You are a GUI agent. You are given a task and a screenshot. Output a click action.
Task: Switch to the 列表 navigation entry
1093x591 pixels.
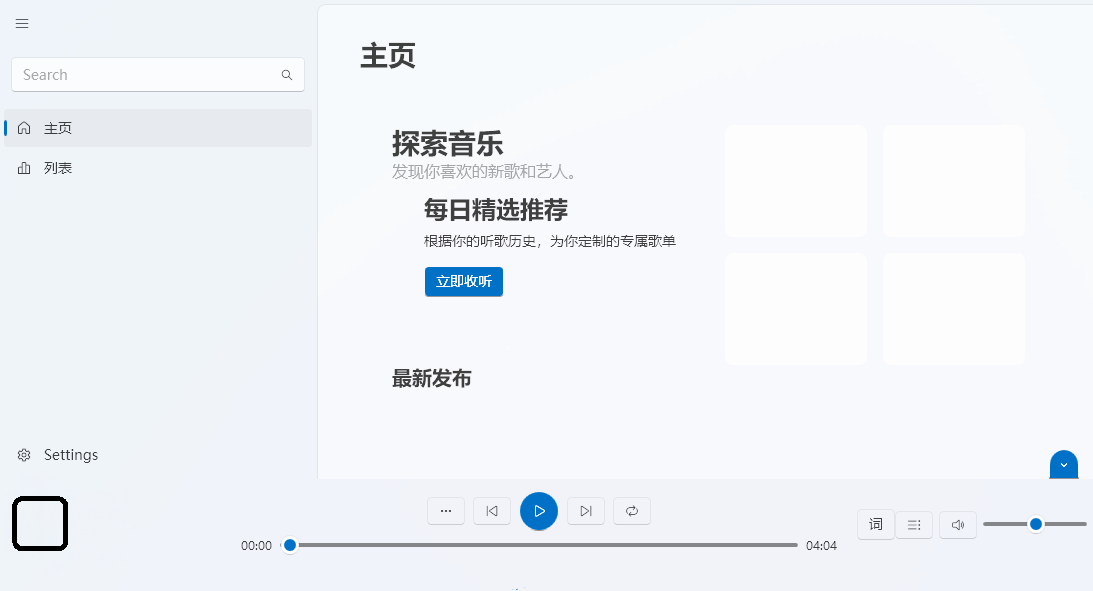pyautogui.click(x=55, y=167)
